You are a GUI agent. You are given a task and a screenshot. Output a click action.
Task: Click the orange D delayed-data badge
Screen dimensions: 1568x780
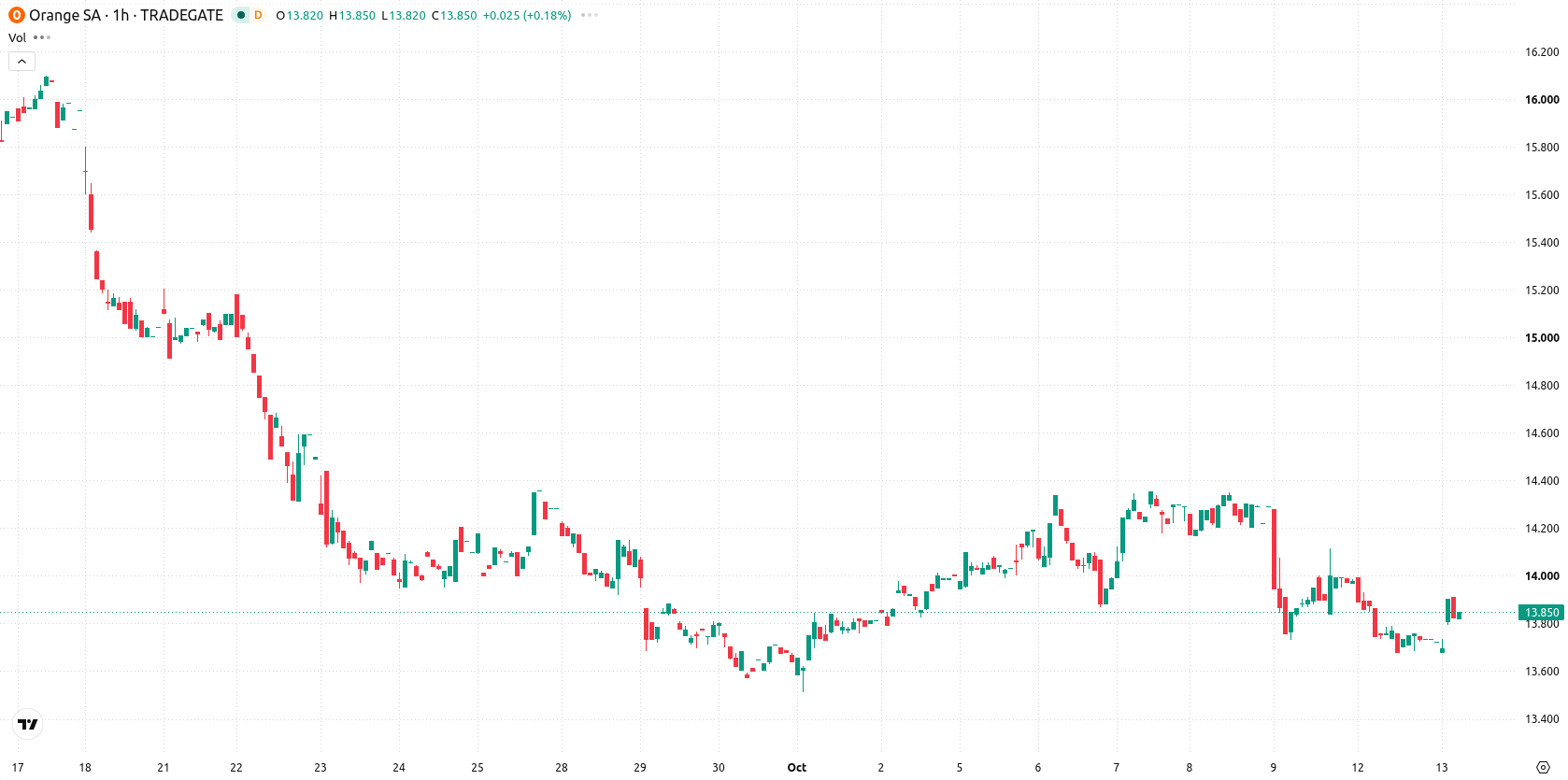tap(259, 15)
